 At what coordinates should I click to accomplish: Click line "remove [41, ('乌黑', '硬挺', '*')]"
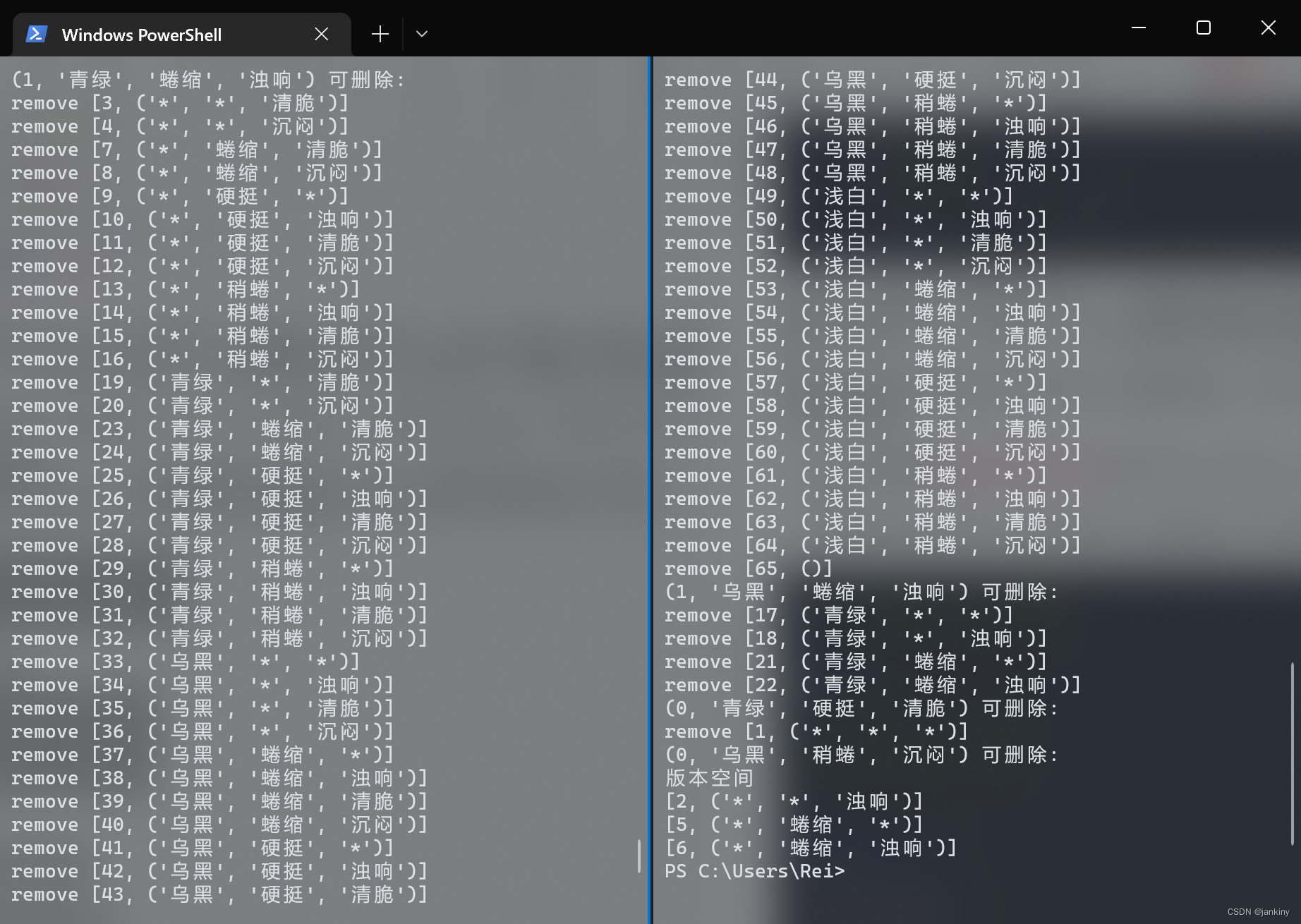202,848
